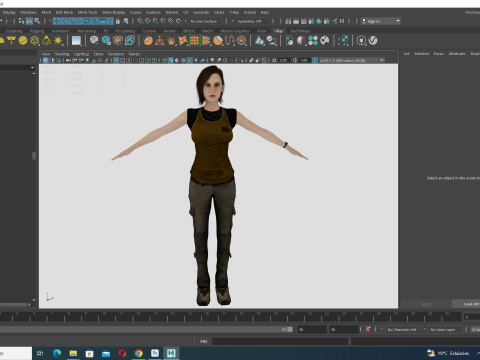The height and width of the screenshot is (360, 480).
Task: Open Microsoft Edge from the taskbar
Action: coord(57,353)
